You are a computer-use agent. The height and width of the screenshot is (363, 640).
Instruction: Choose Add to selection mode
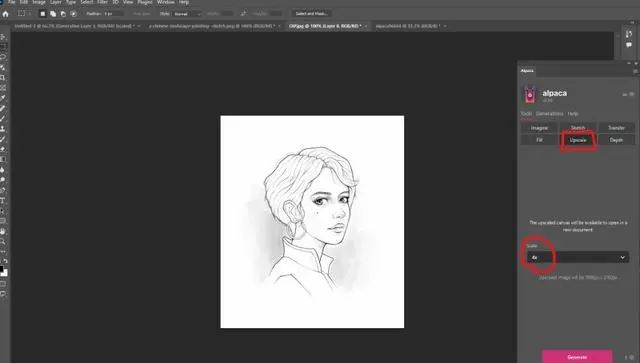(53, 14)
